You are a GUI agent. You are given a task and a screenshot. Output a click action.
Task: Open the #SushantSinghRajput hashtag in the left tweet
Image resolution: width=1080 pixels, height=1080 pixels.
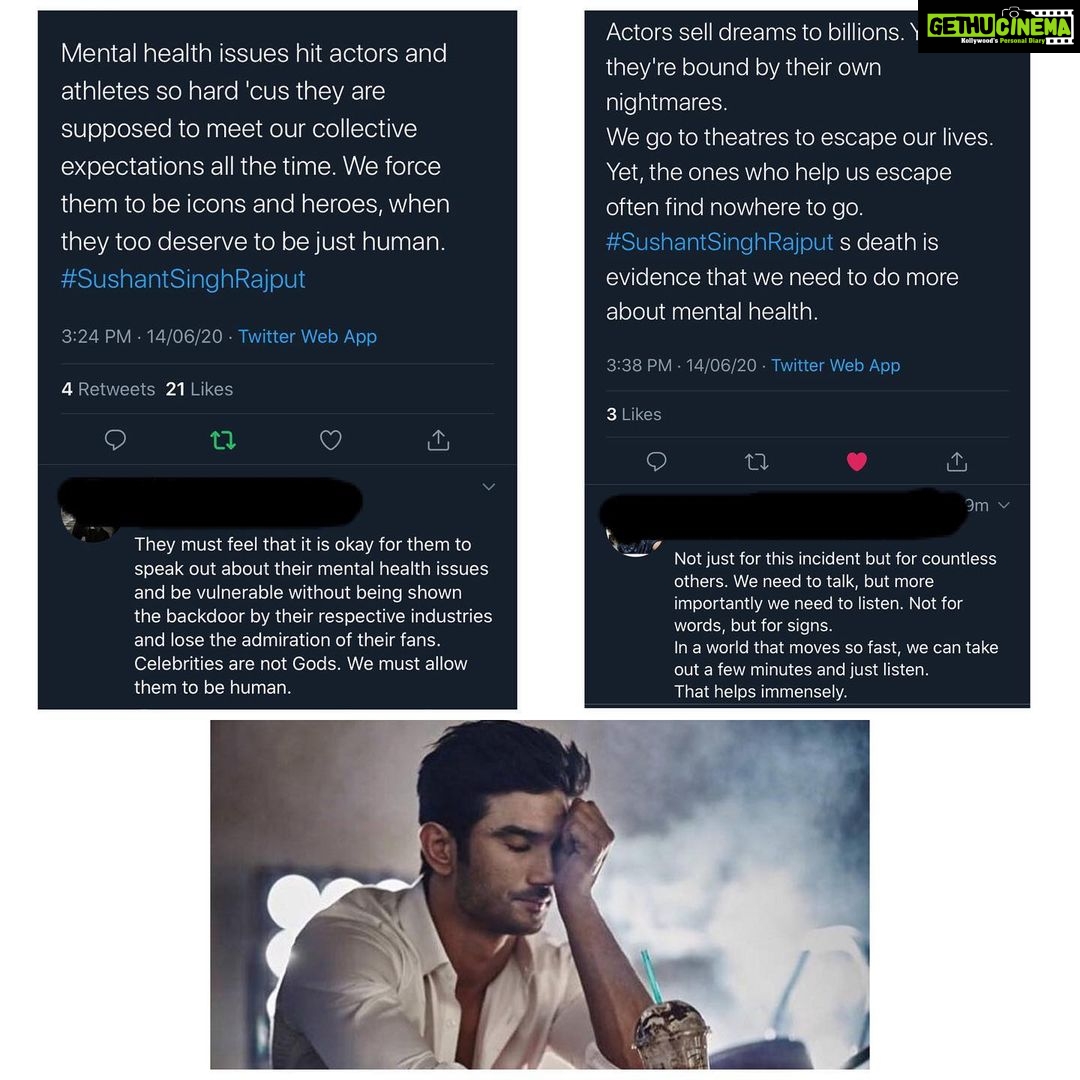(183, 278)
